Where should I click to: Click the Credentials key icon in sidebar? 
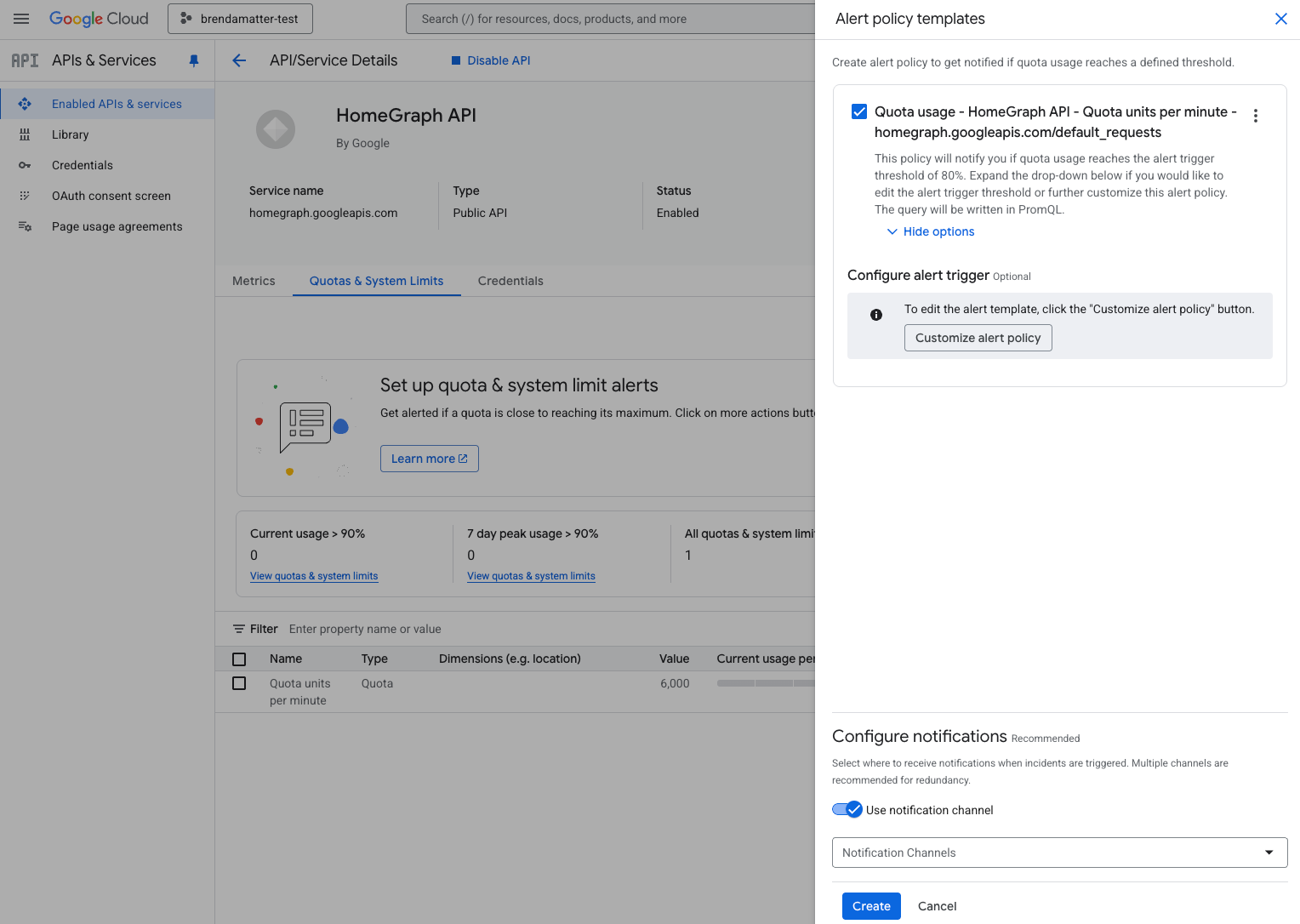tap(25, 165)
